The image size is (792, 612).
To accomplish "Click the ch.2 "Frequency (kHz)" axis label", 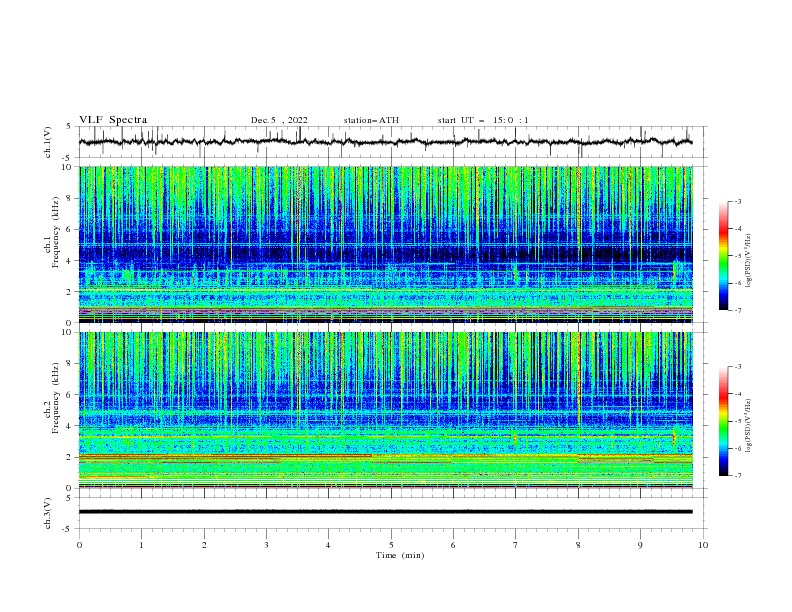I will [x=55, y=397].
